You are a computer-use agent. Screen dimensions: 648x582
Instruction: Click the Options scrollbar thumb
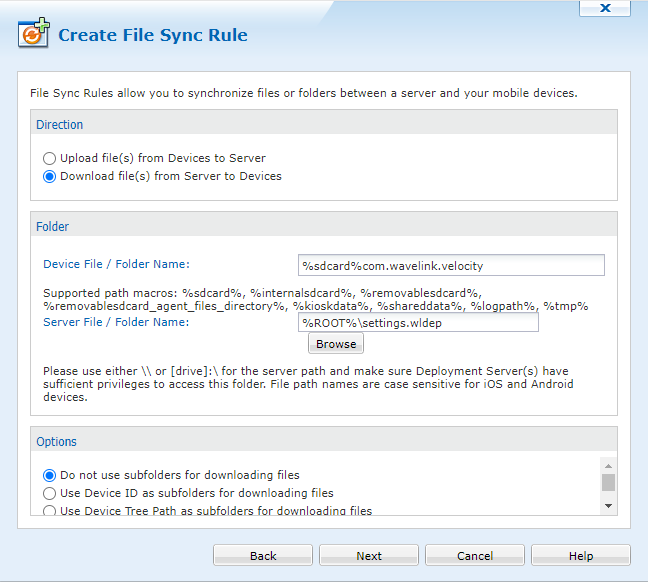[x=608, y=482]
